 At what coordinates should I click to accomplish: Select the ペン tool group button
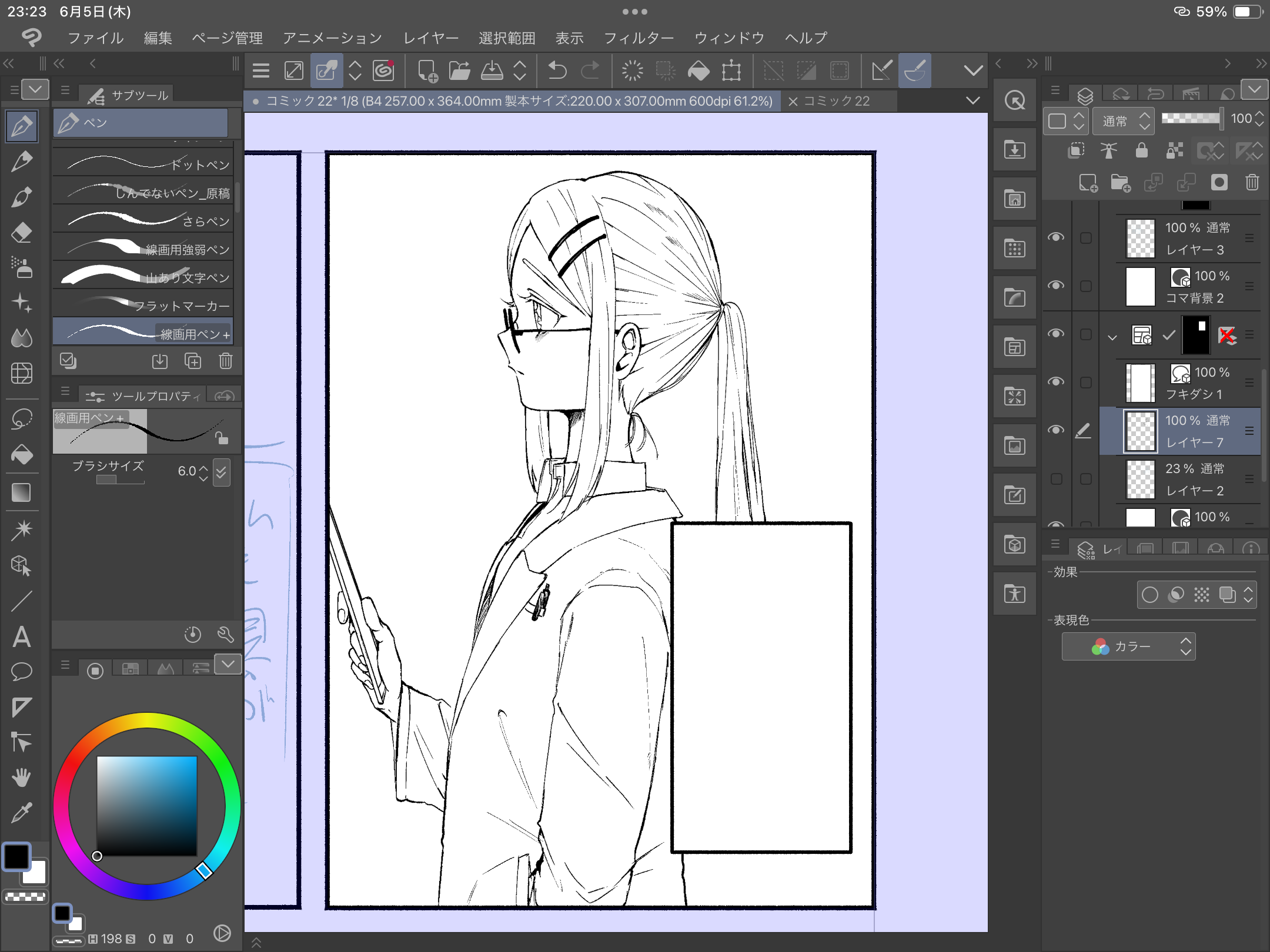pyautogui.click(x=141, y=123)
